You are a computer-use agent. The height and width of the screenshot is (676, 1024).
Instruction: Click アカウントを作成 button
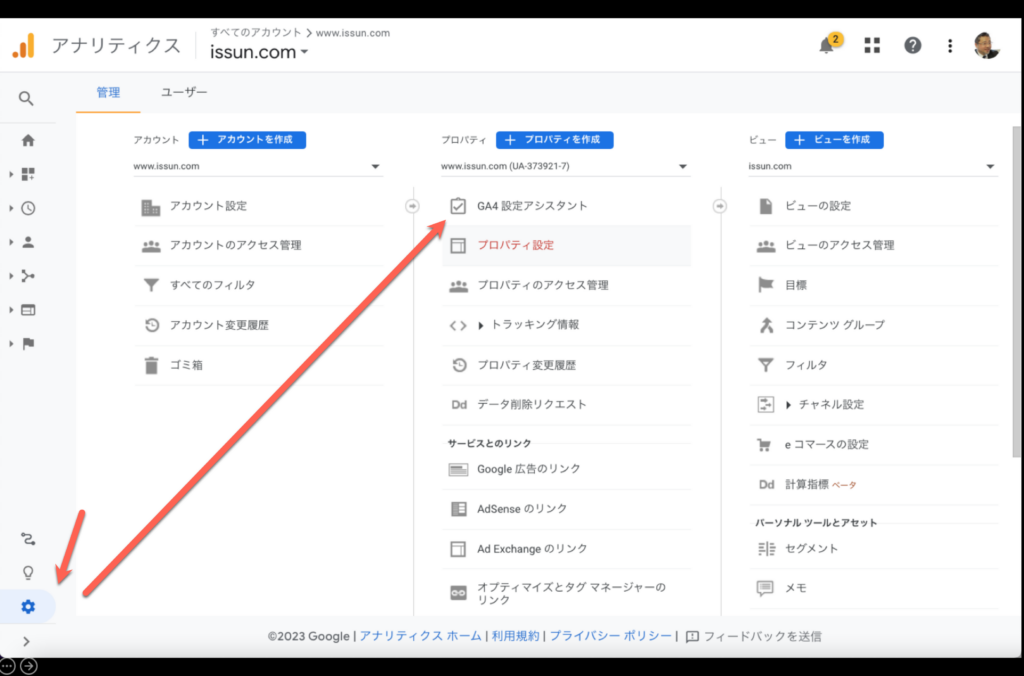pos(248,140)
